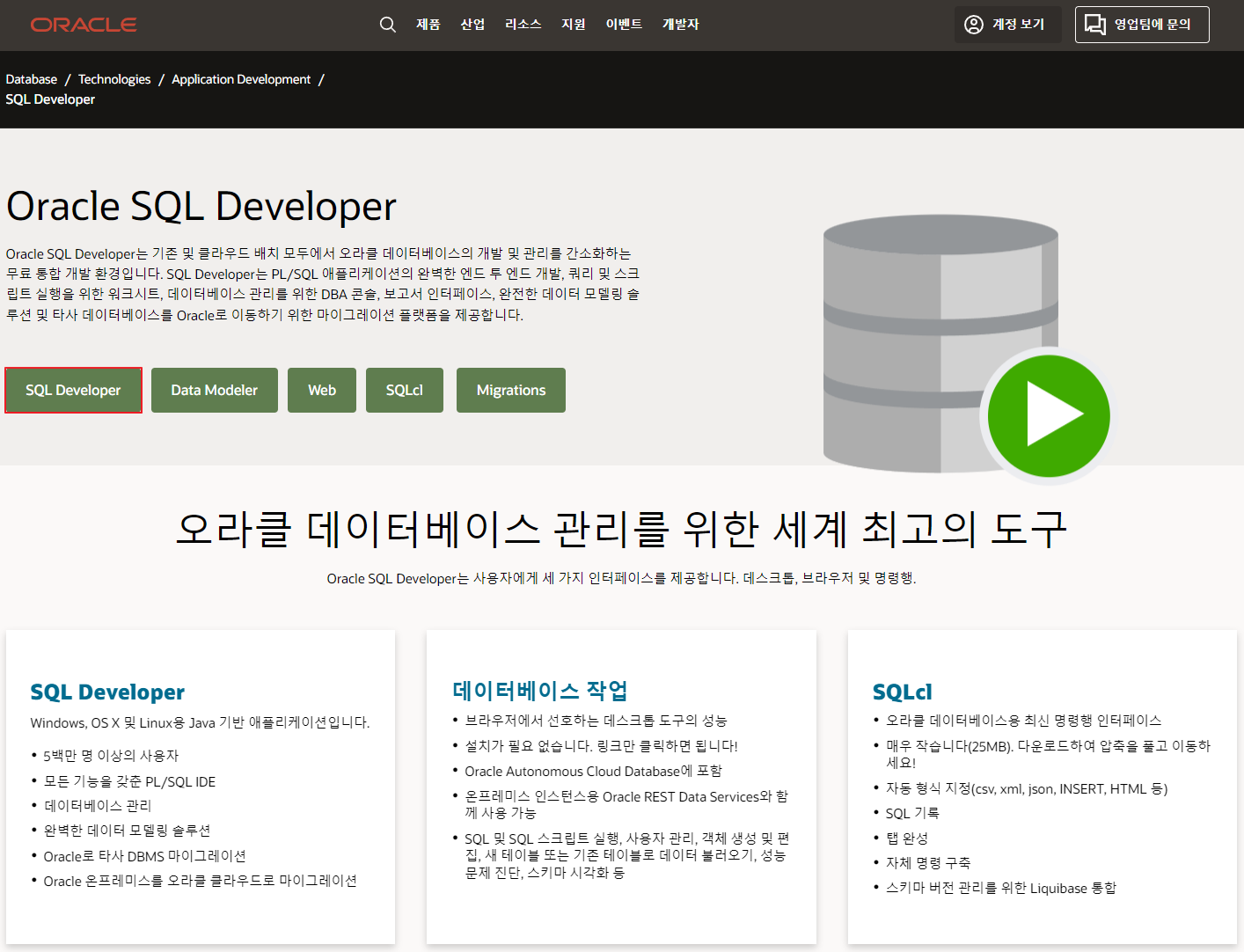The width and height of the screenshot is (1244, 952).
Task: Click the account user icon
Action: click(x=974, y=25)
